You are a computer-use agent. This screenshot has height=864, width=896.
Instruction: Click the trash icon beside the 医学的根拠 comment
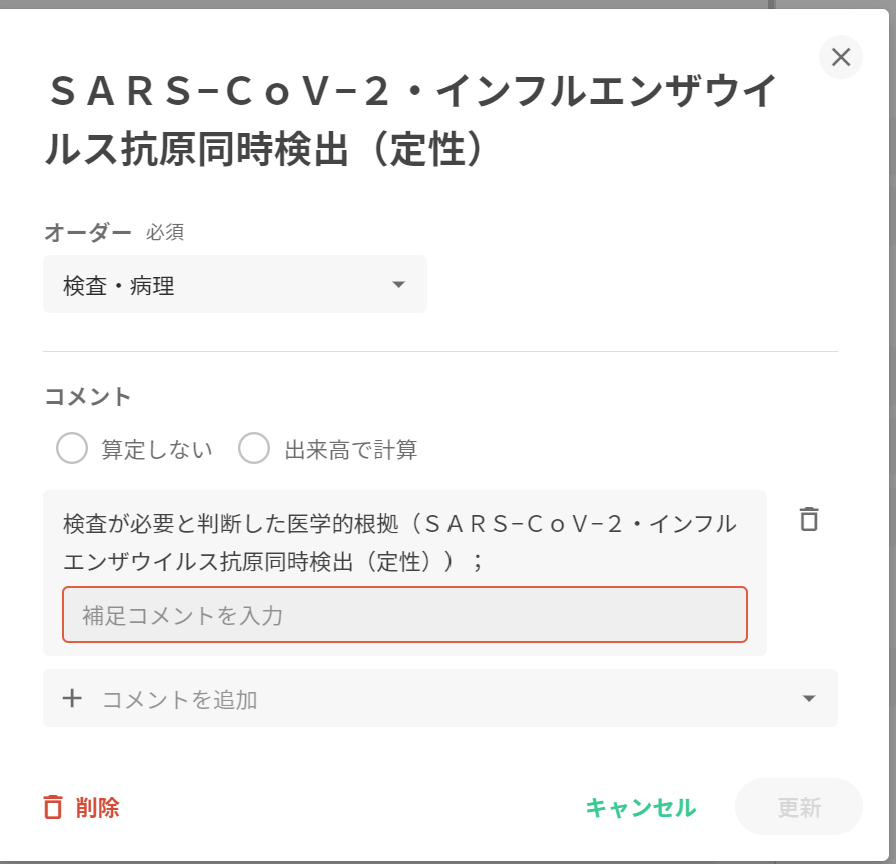click(809, 520)
